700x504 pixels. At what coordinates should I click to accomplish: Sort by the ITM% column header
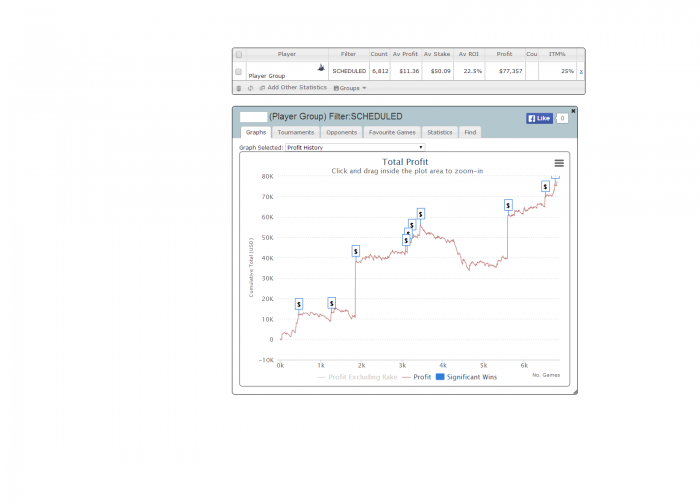557,54
